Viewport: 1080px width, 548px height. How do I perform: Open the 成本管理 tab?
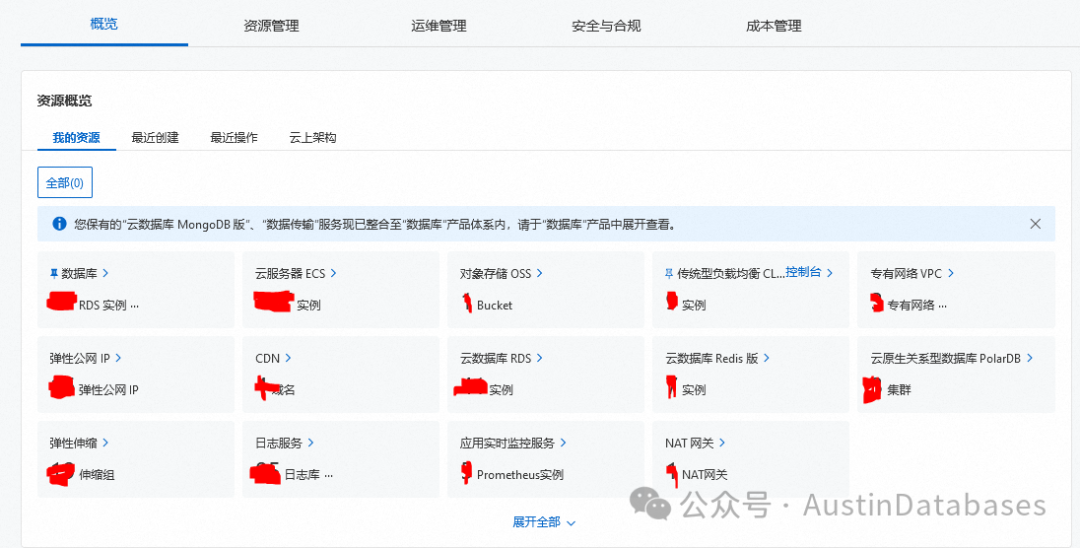[x=773, y=26]
